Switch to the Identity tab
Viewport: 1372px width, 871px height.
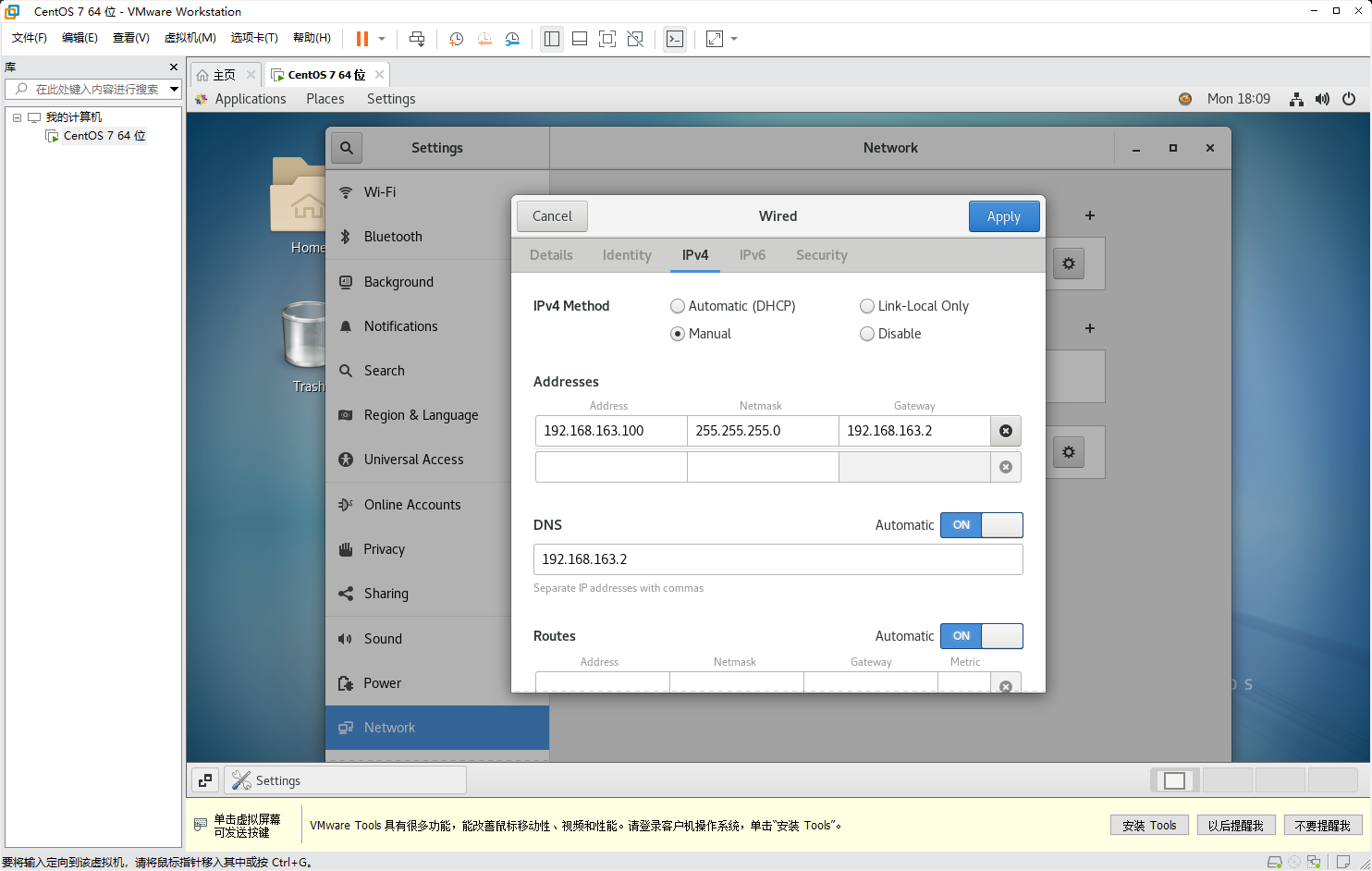pyautogui.click(x=627, y=255)
